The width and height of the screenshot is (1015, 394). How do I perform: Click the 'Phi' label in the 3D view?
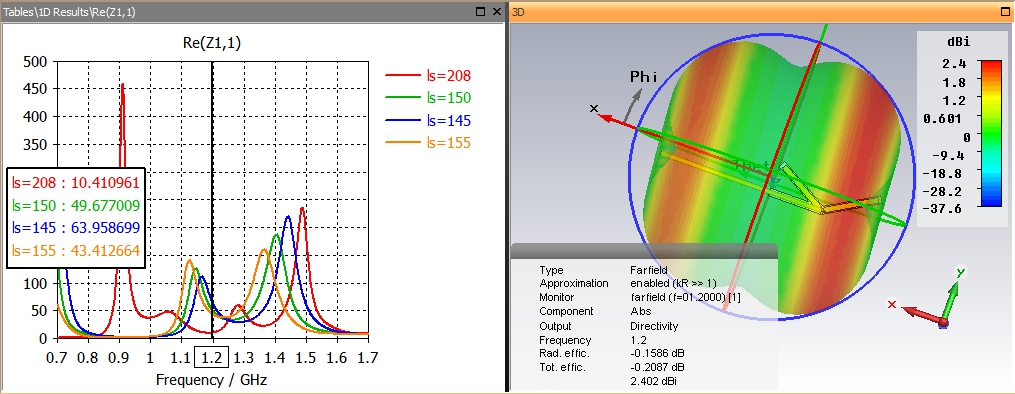pos(643,78)
